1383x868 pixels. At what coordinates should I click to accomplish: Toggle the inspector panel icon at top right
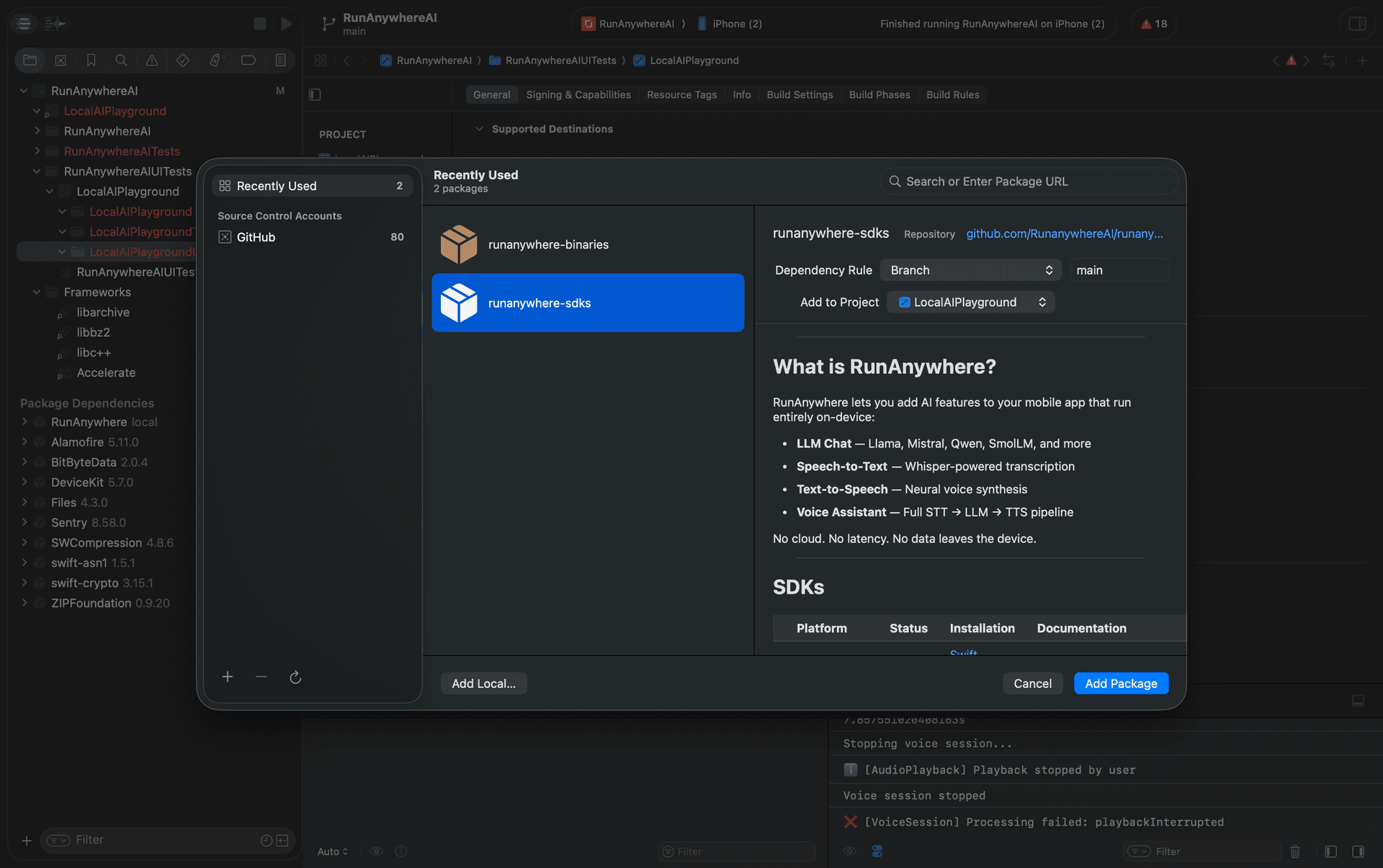pyautogui.click(x=1357, y=24)
